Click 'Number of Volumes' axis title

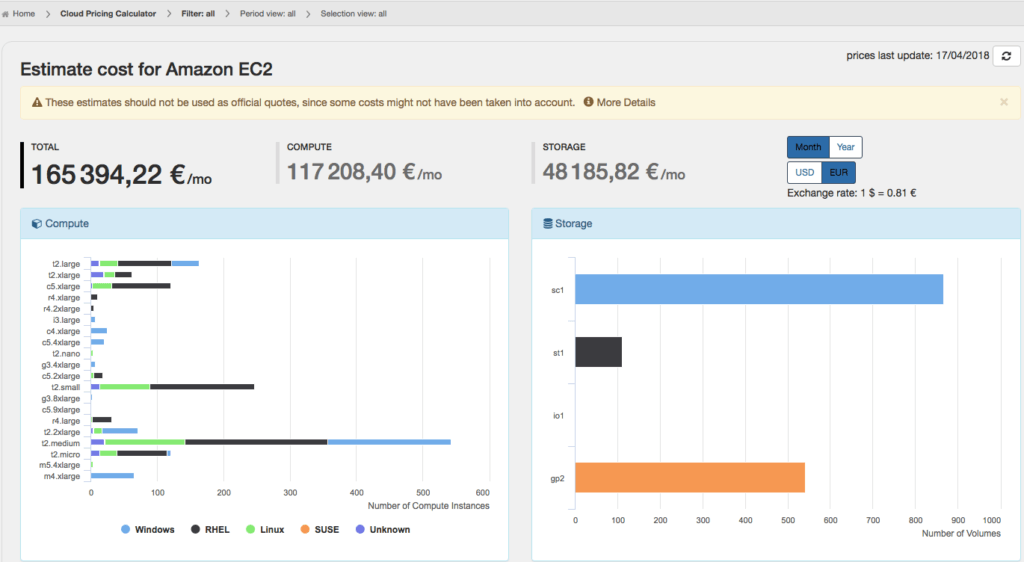pos(961,534)
